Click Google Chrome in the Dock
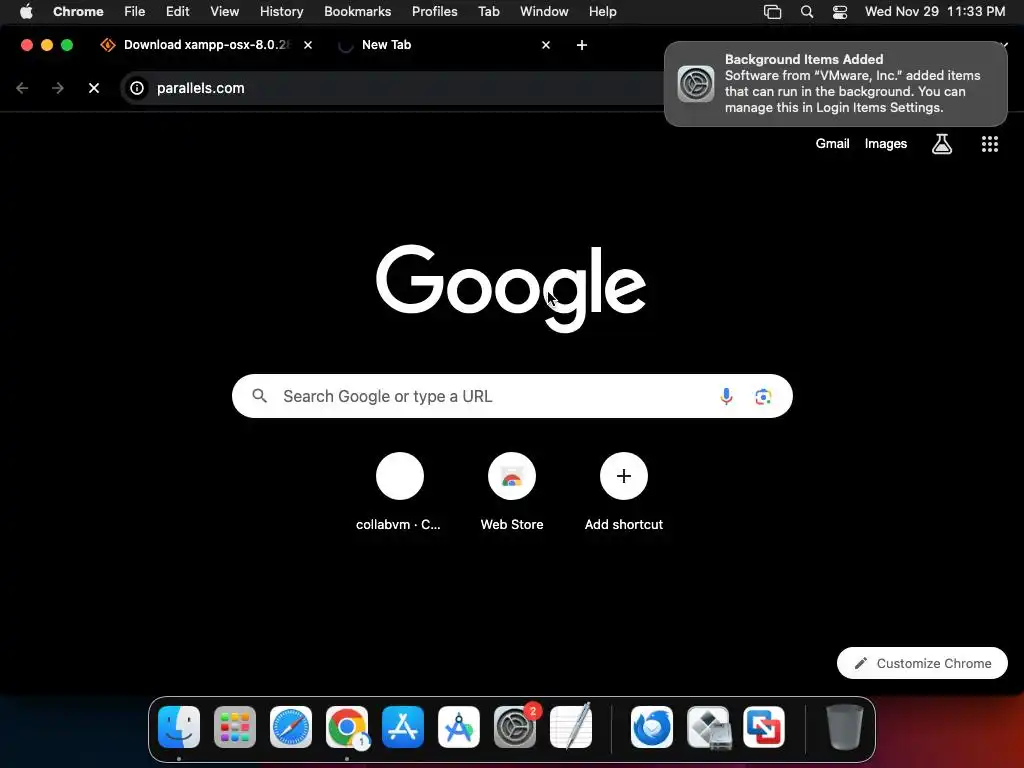Viewport: 1024px width, 768px height. point(347,726)
